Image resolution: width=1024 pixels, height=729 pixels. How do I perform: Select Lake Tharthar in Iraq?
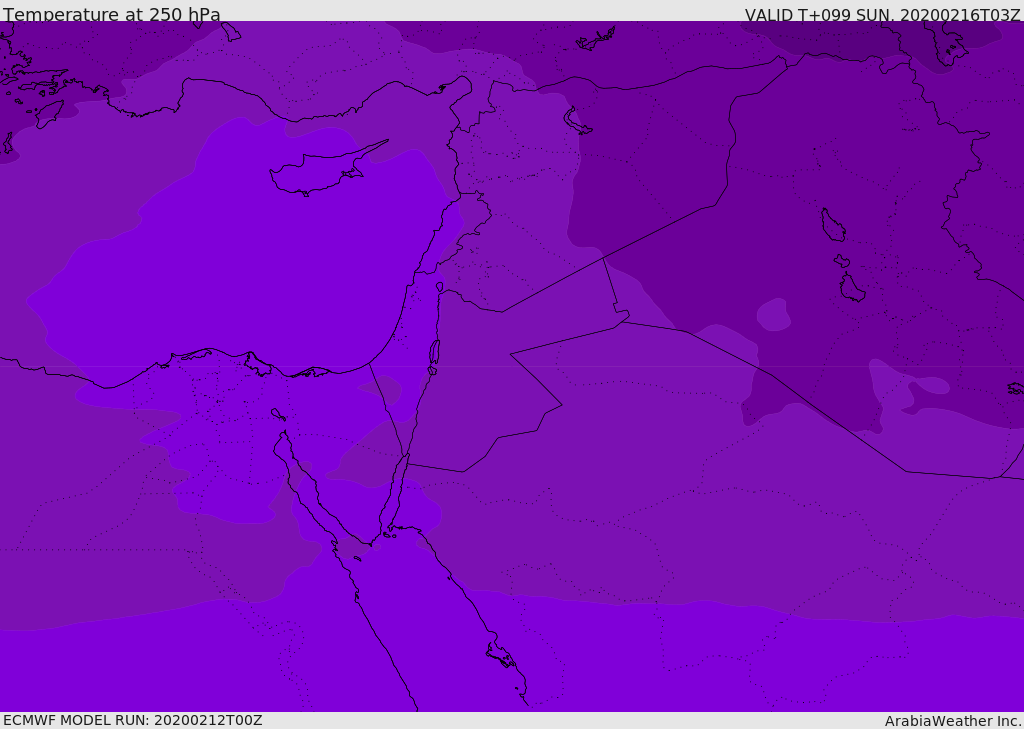pyautogui.click(x=832, y=225)
